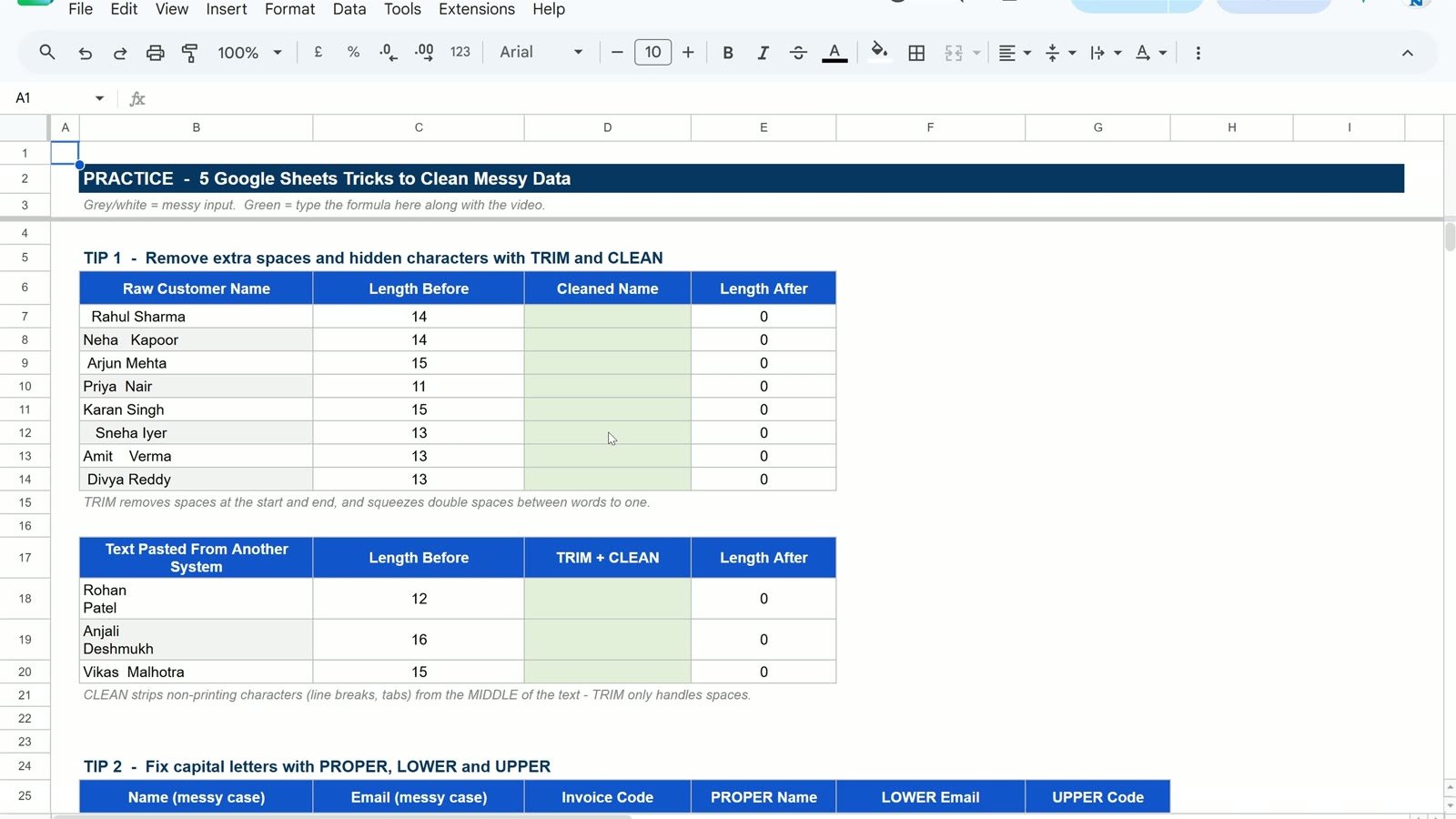The image size is (1456, 819).
Task: Select row 7 header
Action: tap(25, 316)
